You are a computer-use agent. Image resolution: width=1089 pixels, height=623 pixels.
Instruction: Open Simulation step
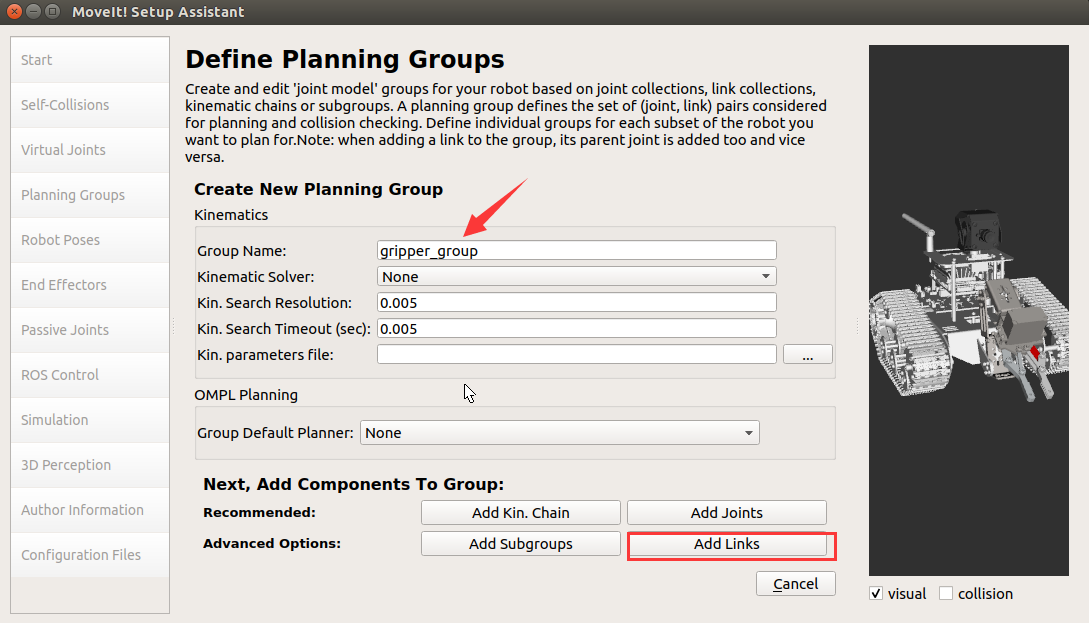[x=90, y=420]
